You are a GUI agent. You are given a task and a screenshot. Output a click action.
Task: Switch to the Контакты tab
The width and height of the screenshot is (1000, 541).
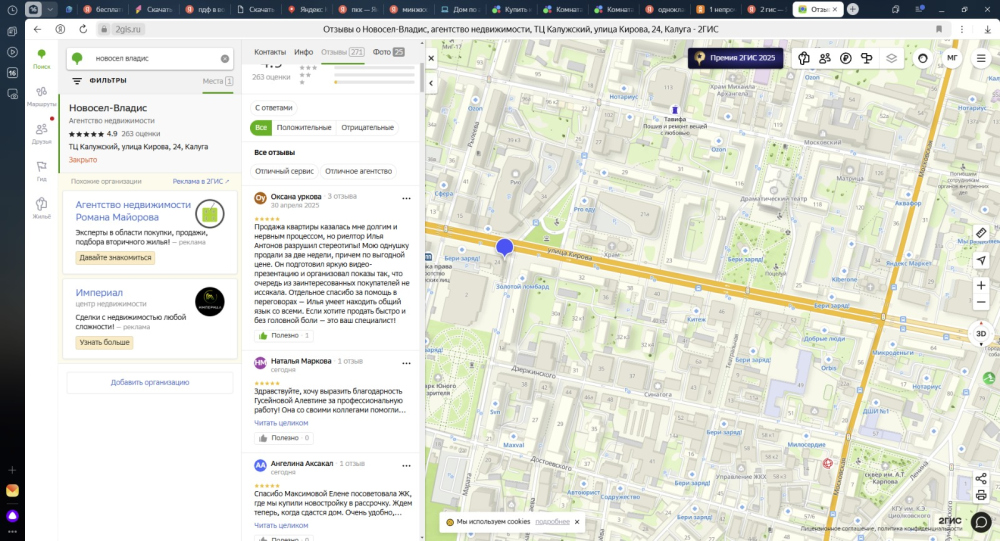(x=270, y=52)
